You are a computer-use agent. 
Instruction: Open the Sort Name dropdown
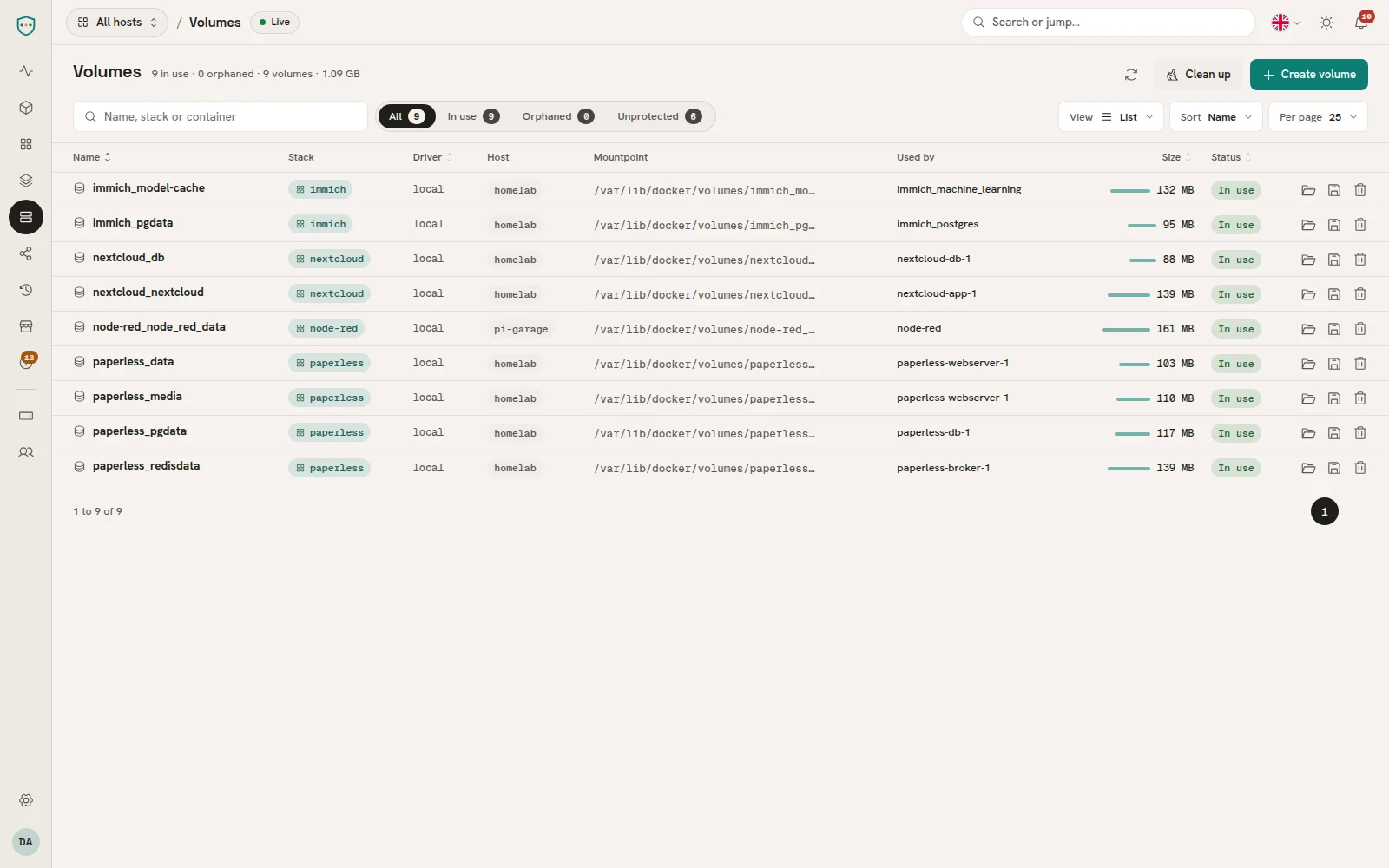pos(1215,117)
